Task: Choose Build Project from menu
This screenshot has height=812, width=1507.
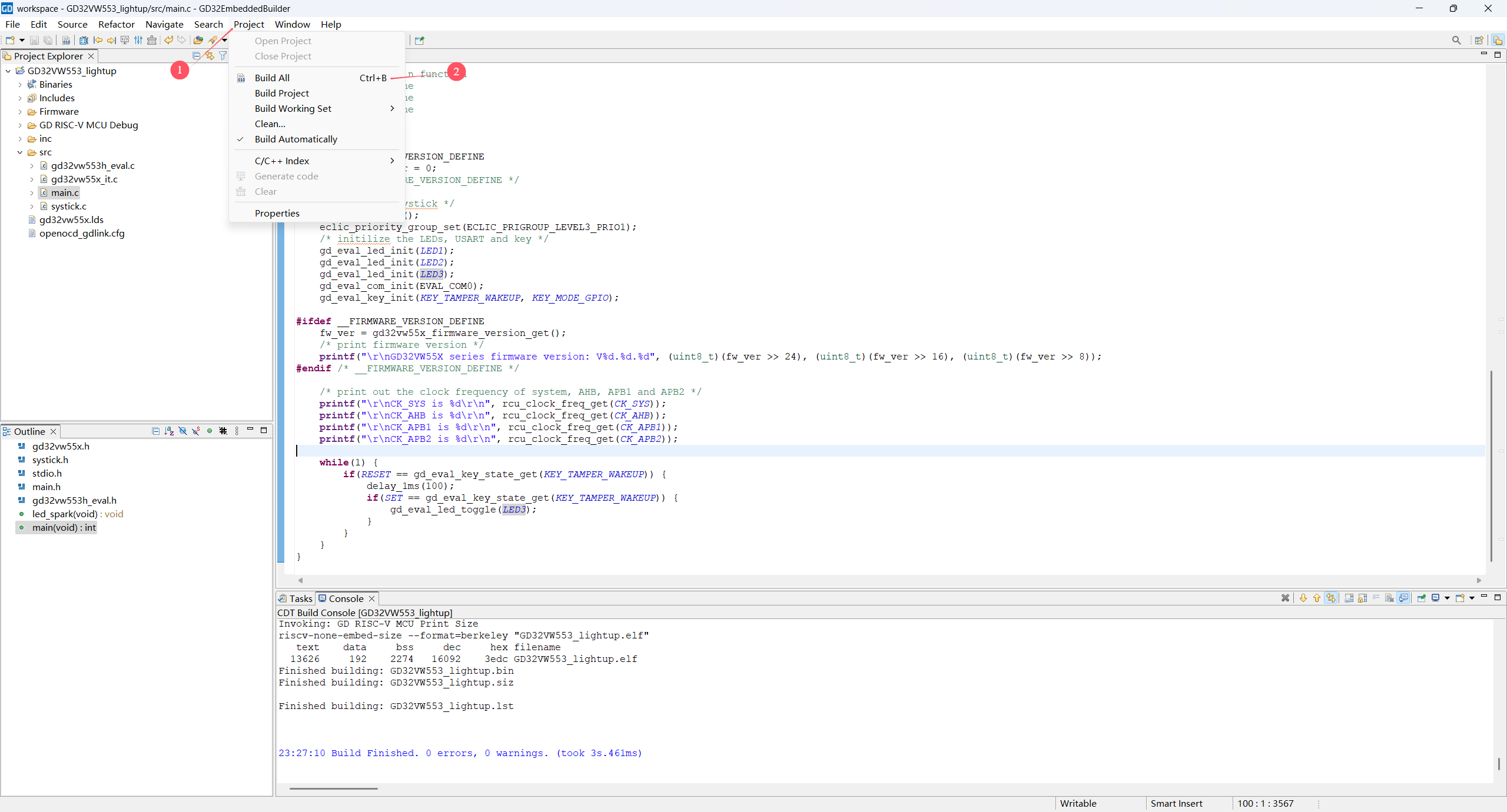Action: point(281,94)
